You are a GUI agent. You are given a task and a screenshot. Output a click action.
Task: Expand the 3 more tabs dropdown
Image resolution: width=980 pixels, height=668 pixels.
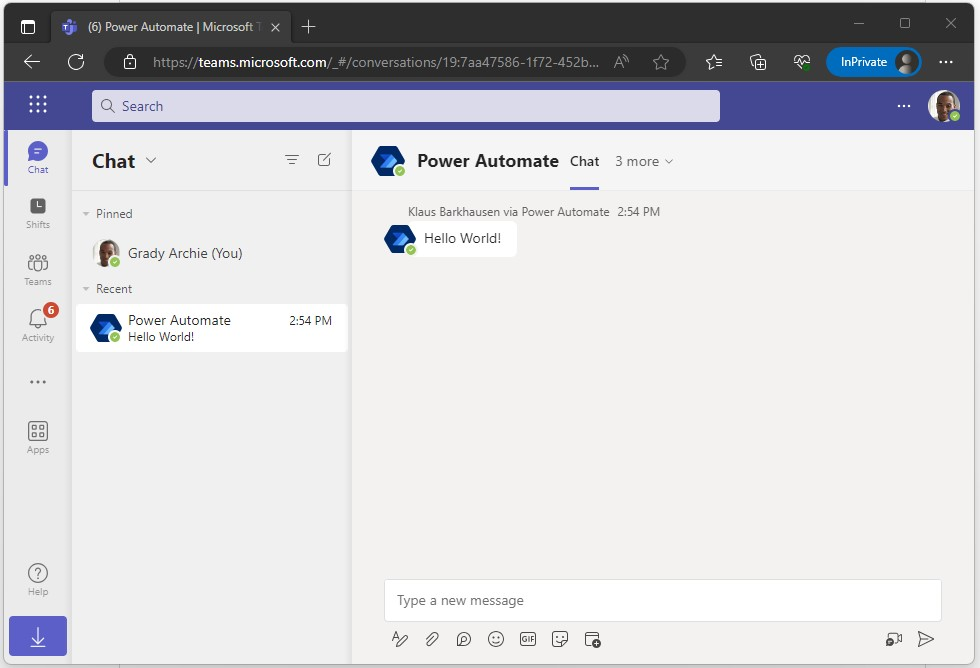644,161
